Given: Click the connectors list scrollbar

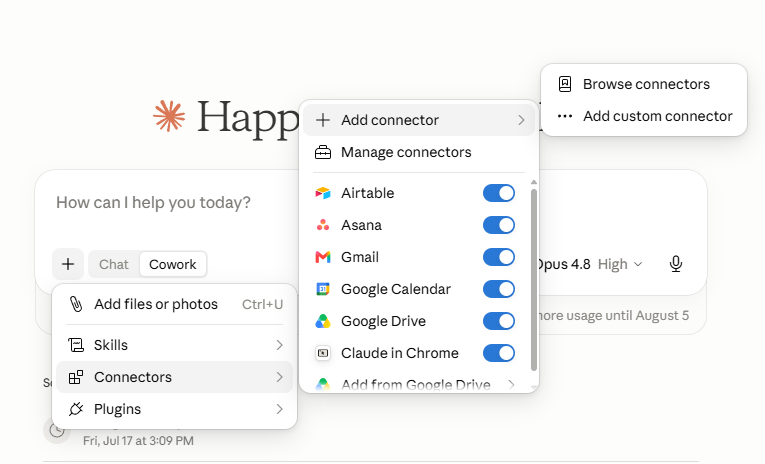Looking at the screenshot, I should point(534,280).
